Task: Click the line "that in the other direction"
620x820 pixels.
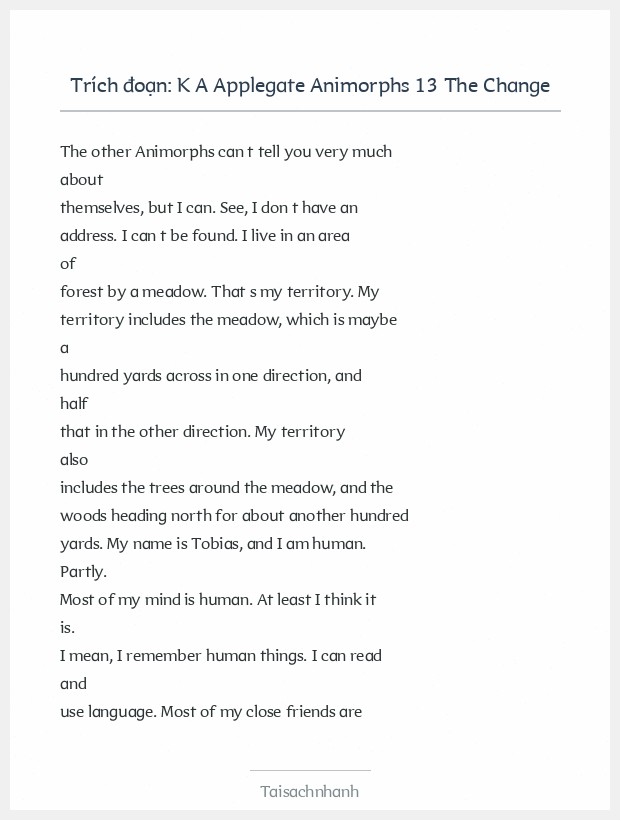Action: coord(202,432)
